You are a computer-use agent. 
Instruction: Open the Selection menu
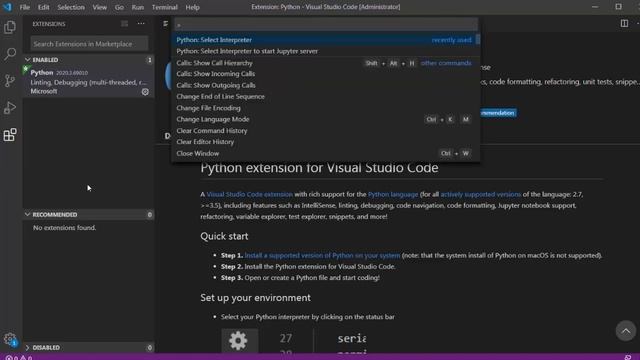click(71, 7)
